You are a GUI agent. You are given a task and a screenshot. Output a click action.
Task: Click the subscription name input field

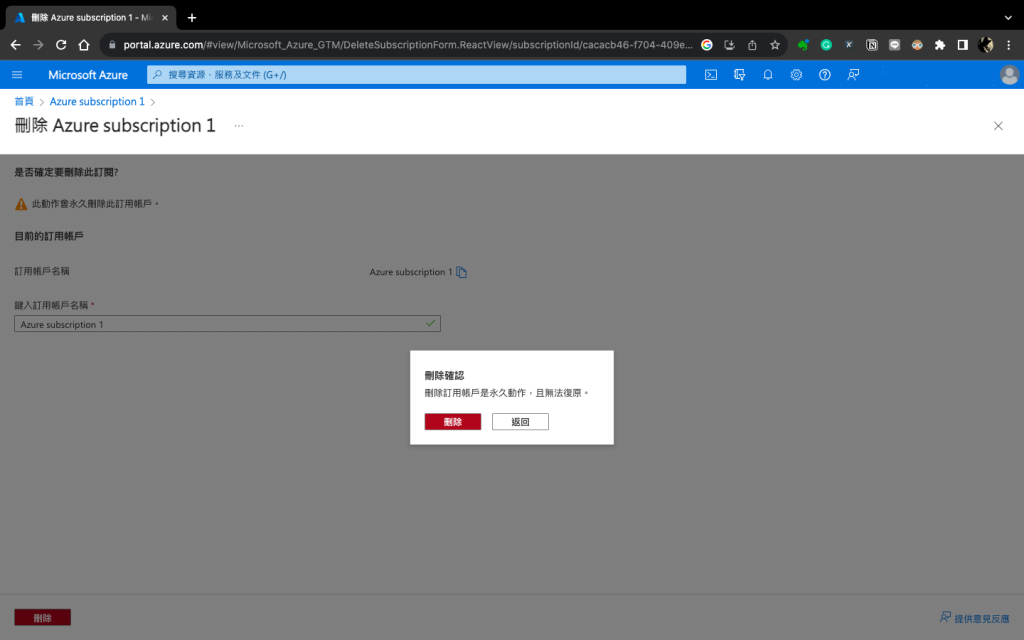227,324
